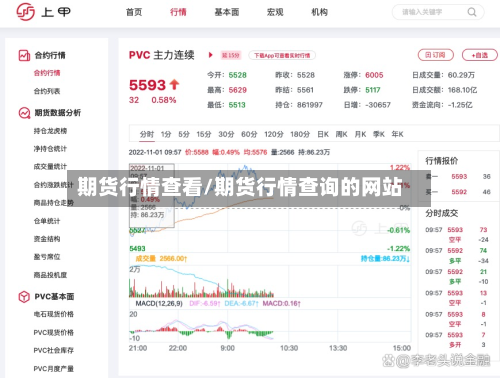This screenshot has width=500, height=378.
Task: Select the 1分 chart period tab
Action: 166,134
